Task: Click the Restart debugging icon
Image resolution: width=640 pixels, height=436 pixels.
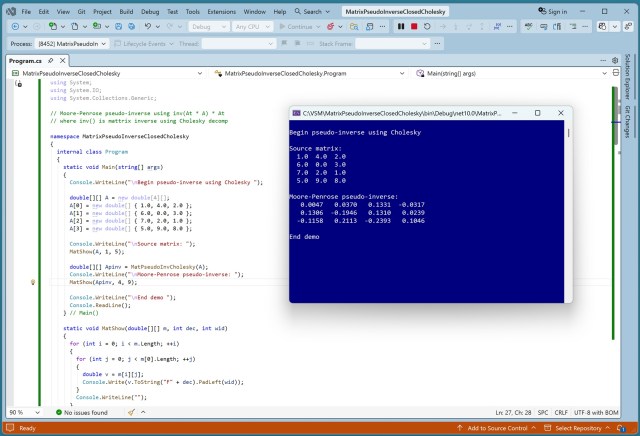Action: tap(426, 27)
